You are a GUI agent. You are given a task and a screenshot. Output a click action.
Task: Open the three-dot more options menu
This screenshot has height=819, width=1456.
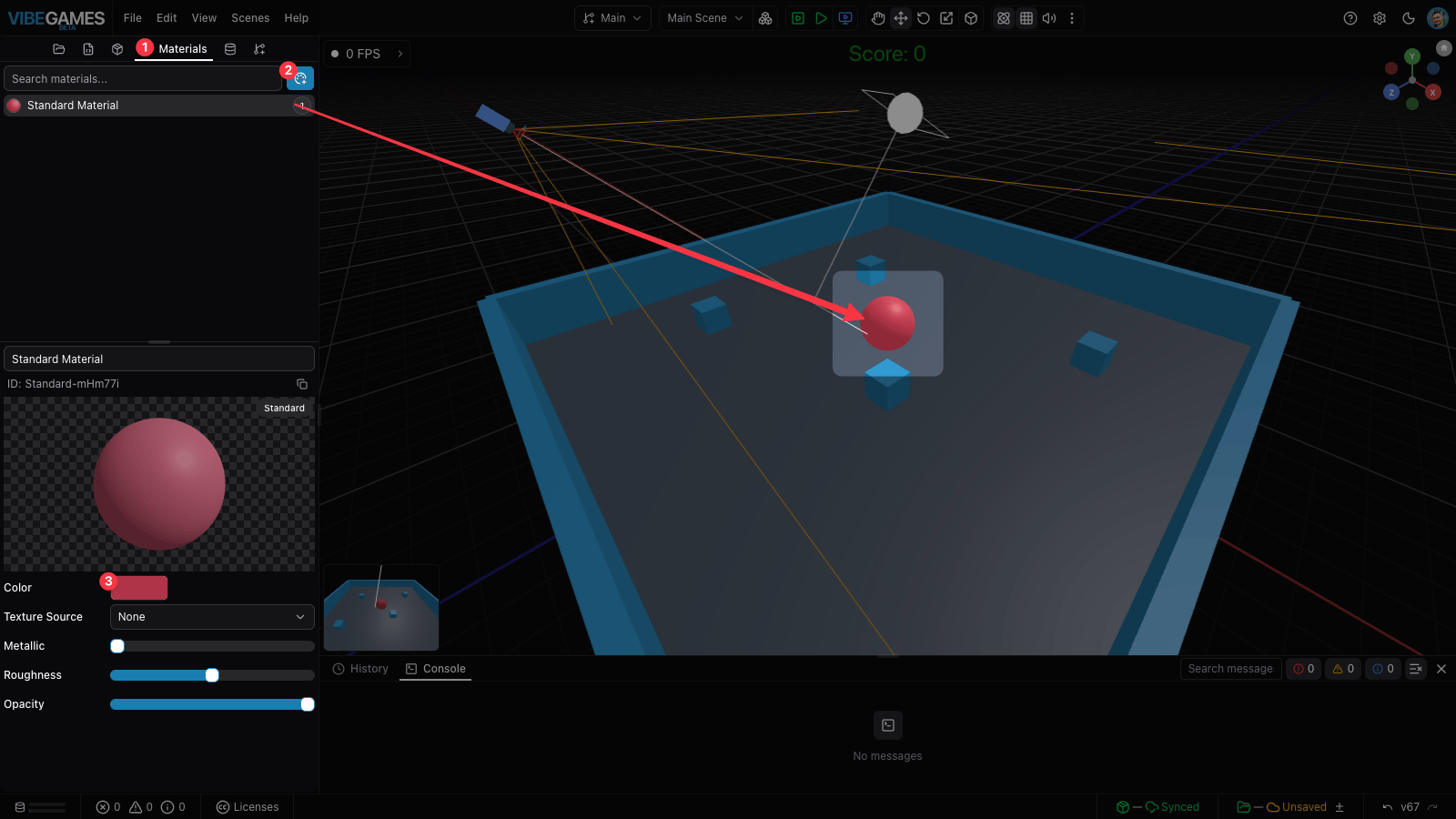pyautogui.click(x=1072, y=18)
